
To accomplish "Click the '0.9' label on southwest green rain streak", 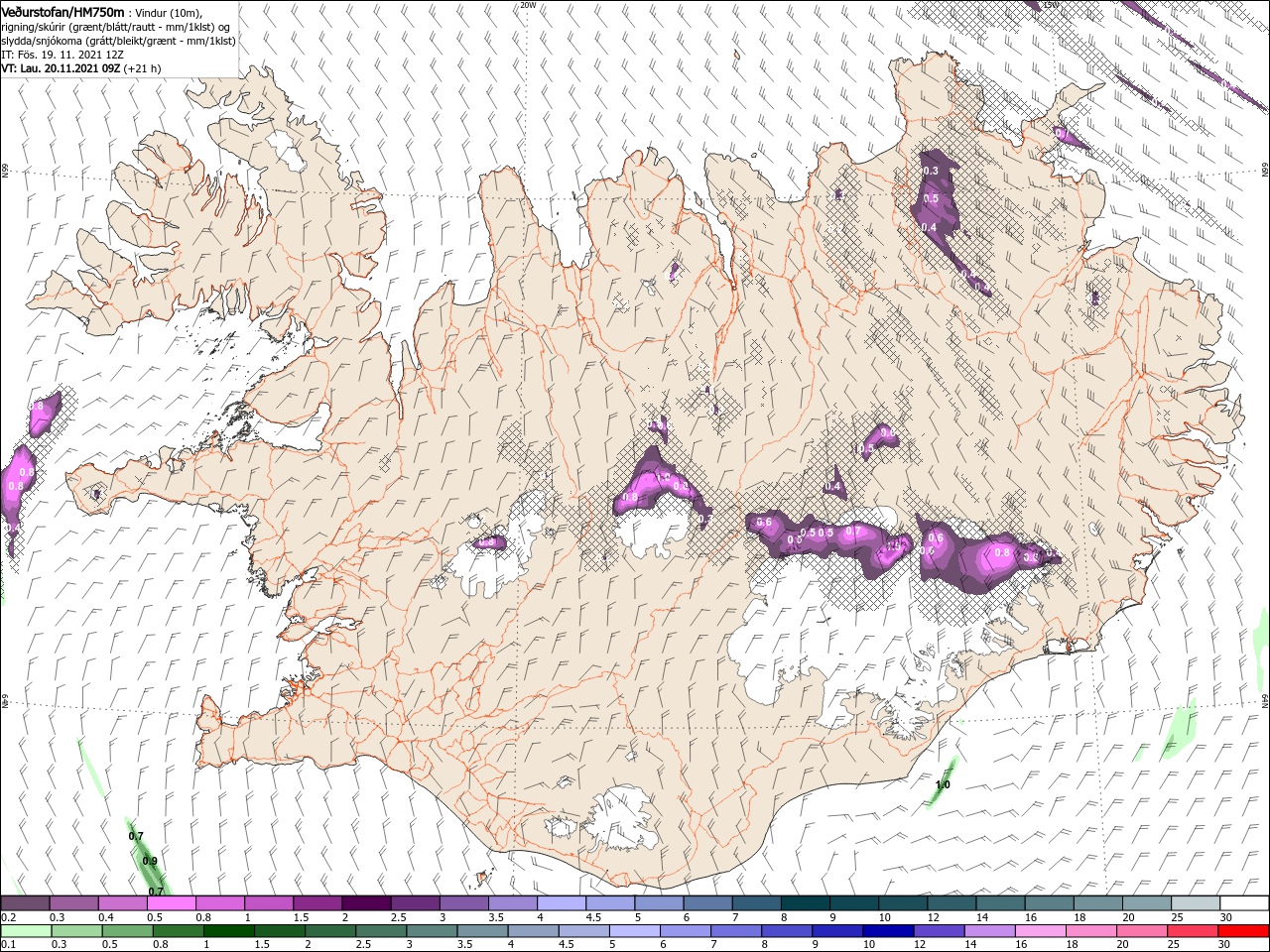I will tap(150, 861).
